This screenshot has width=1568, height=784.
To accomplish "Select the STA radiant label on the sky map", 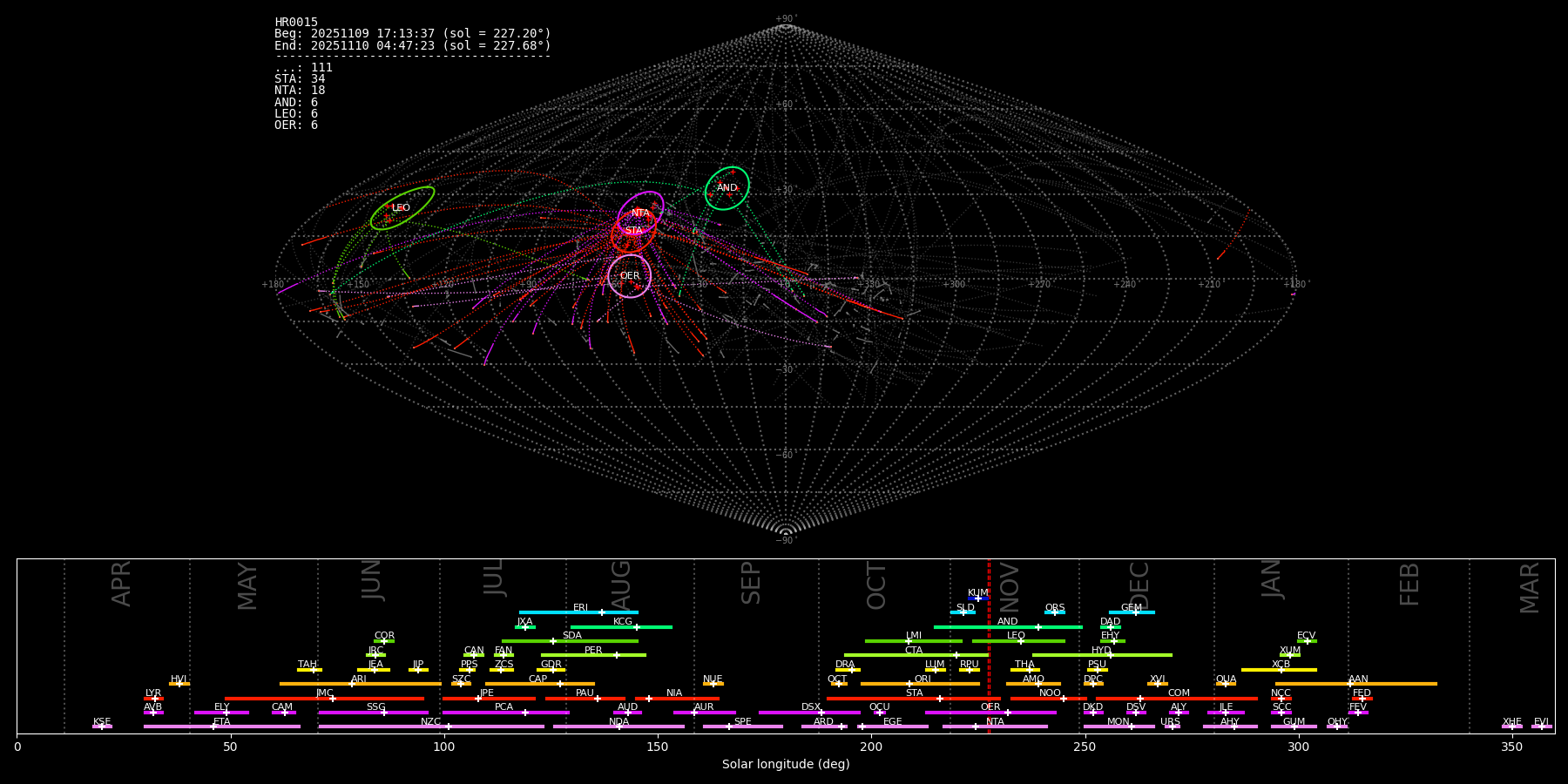I will 633,231.
